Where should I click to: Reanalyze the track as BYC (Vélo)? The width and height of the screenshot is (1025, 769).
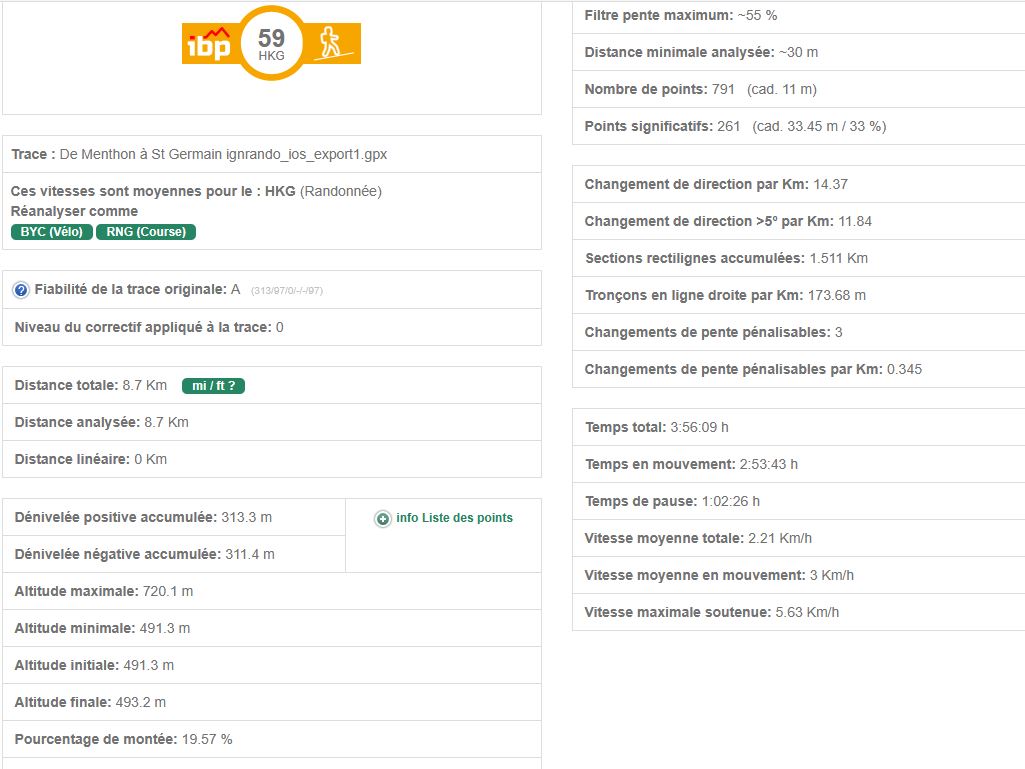(52, 232)
